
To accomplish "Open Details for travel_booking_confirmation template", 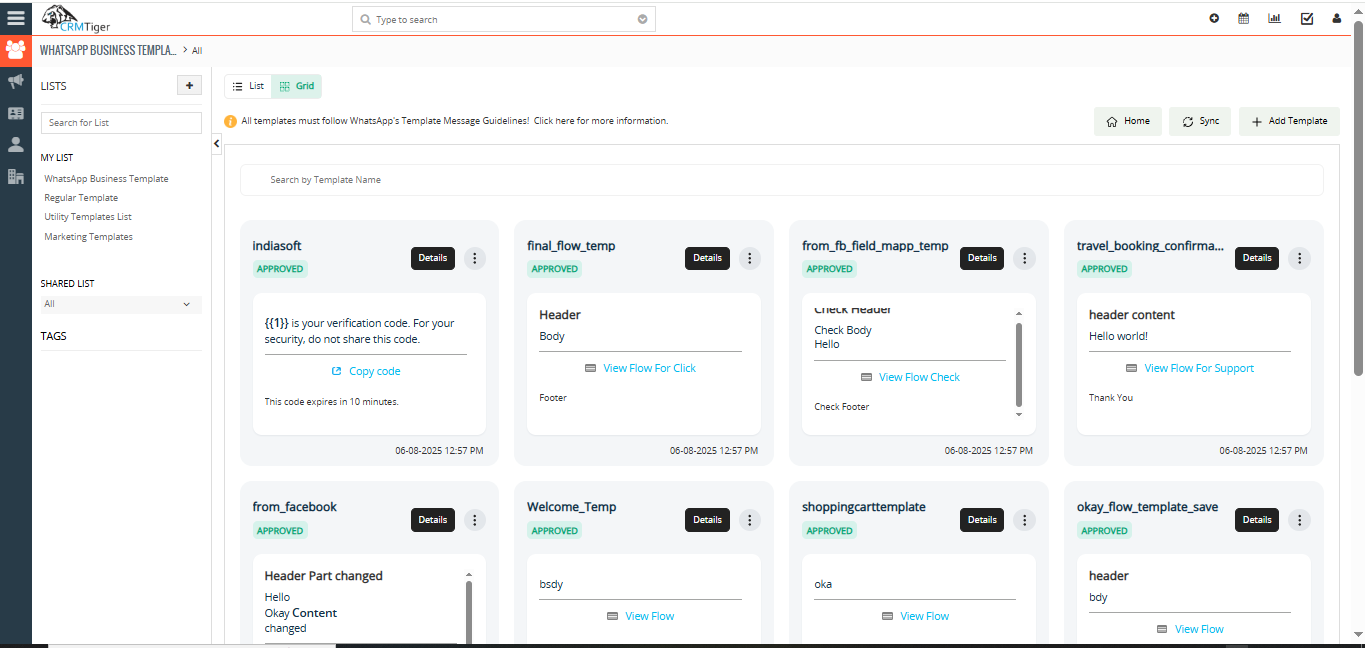I will click(x=1257, y=258).
